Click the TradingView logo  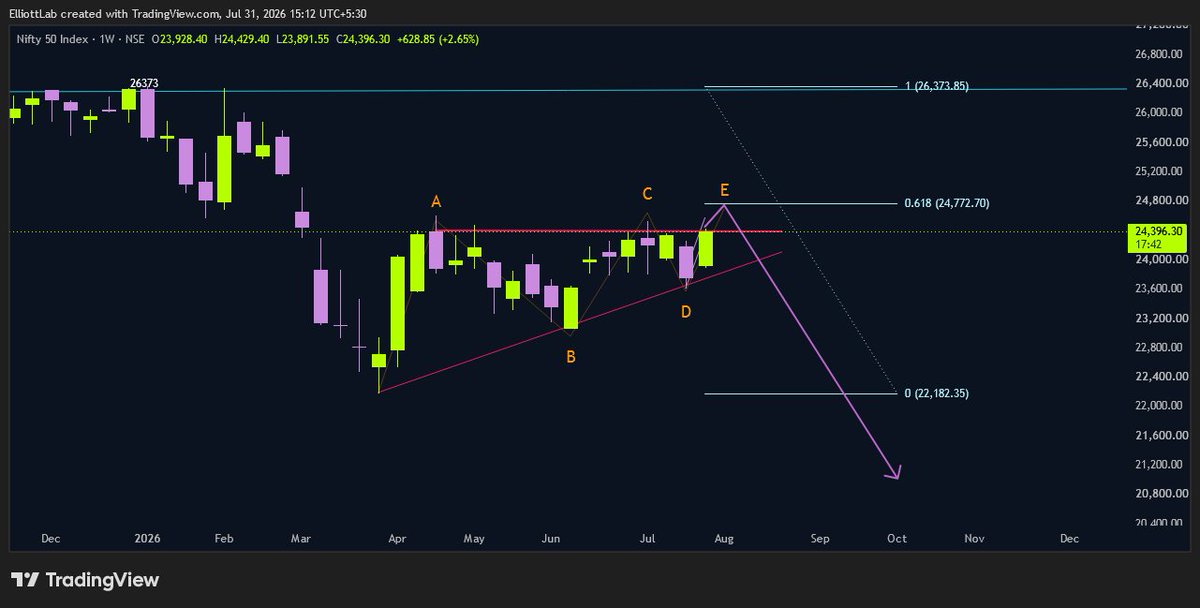[85, 580]
